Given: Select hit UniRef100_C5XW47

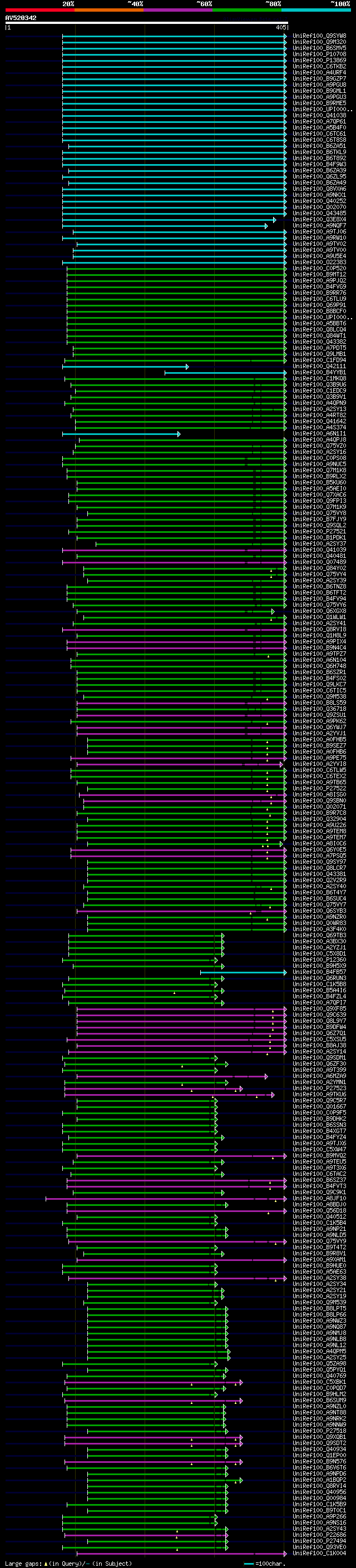Looking at the screenshot, I should pos(319,1150).
